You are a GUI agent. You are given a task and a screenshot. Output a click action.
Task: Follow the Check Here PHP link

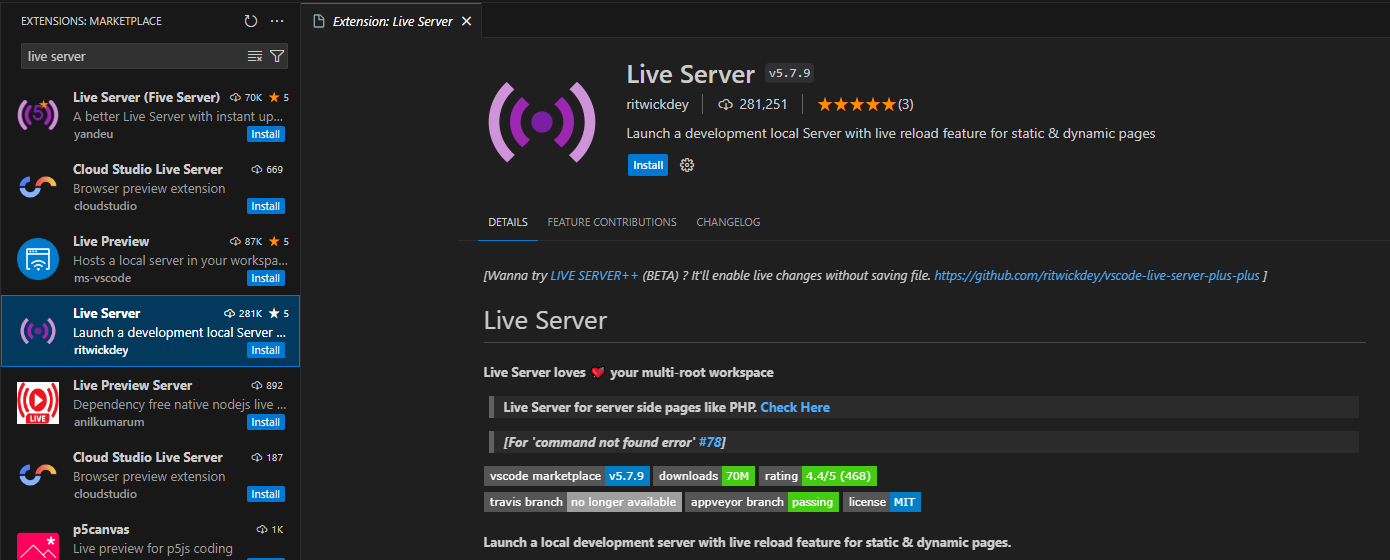point(795,407)
